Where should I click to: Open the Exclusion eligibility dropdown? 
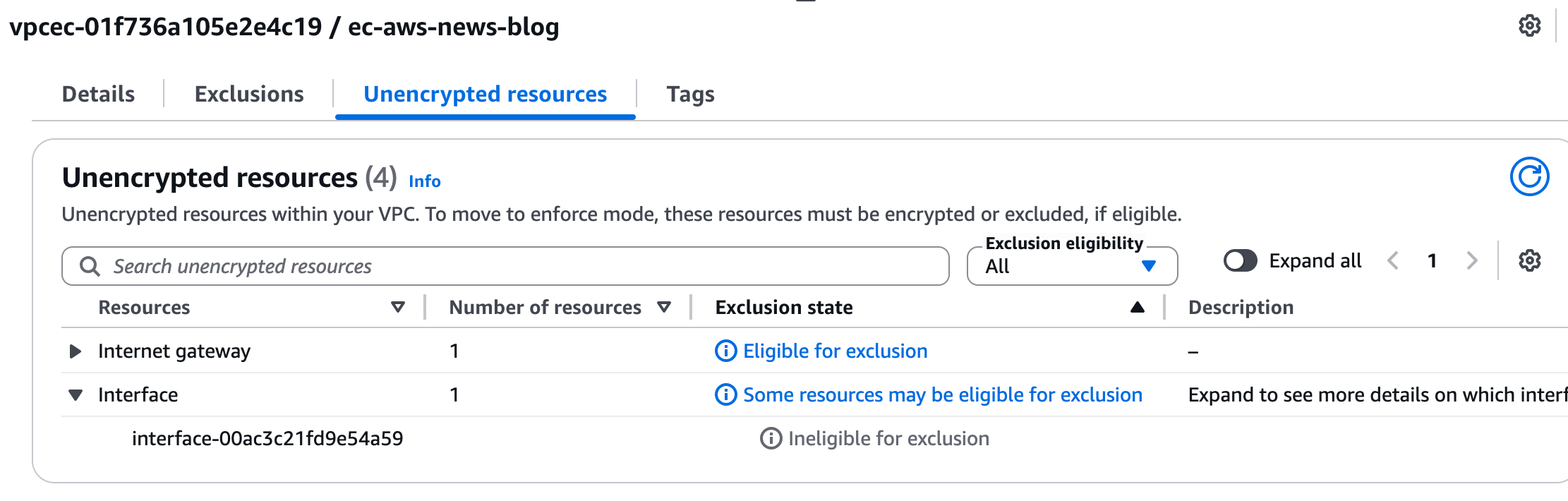pos(1071,266)
